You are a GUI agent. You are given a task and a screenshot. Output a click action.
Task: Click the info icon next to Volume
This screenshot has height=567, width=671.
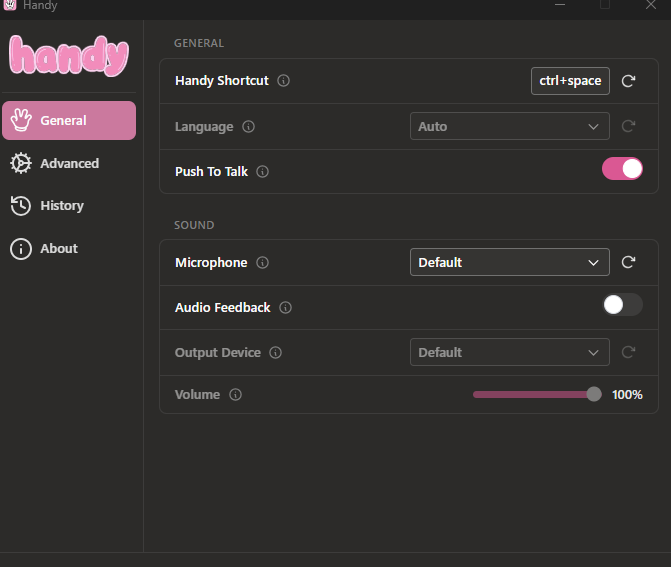tap(235, 395)
